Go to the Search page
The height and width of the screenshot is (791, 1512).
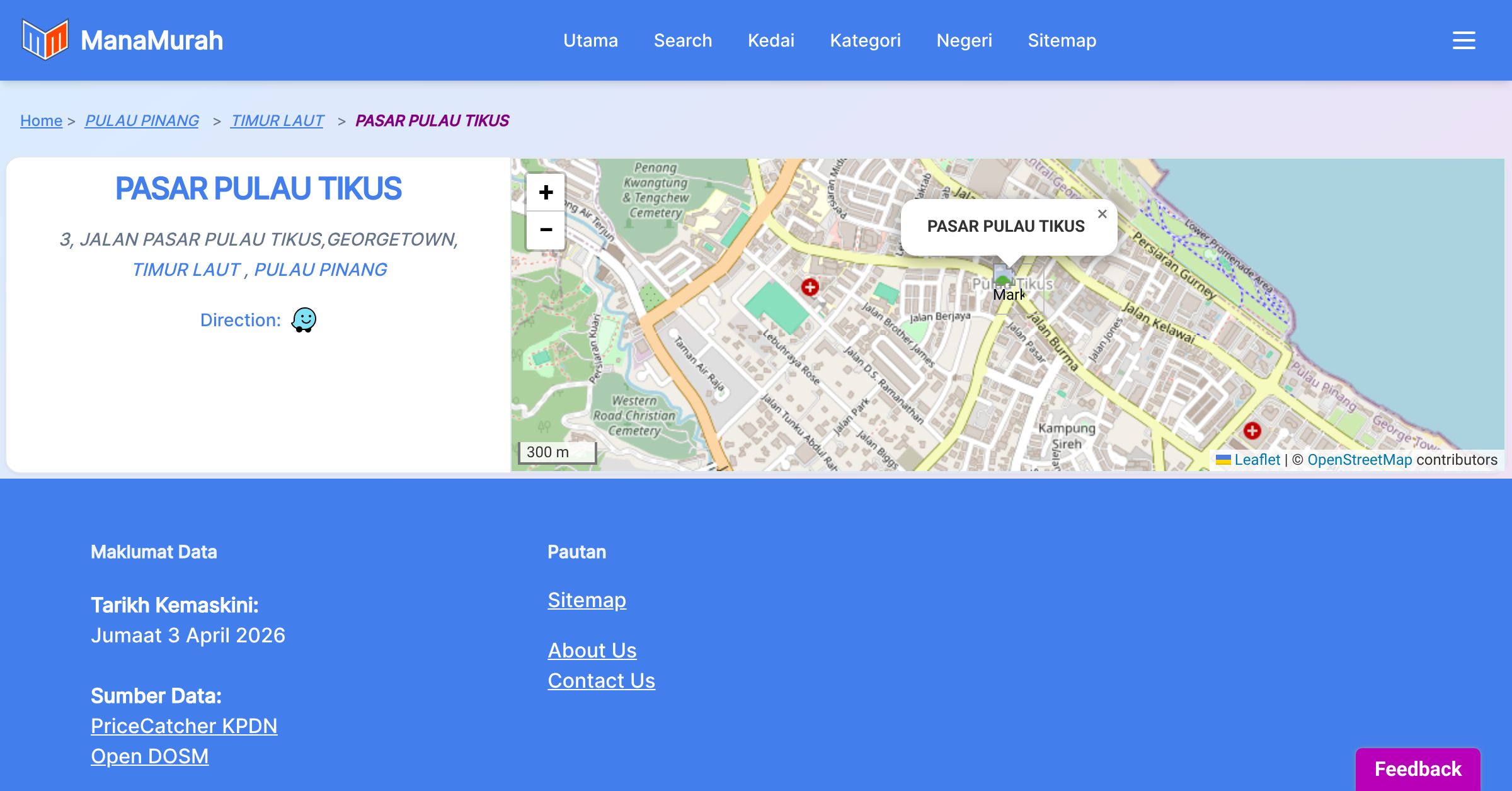point(683,40)
